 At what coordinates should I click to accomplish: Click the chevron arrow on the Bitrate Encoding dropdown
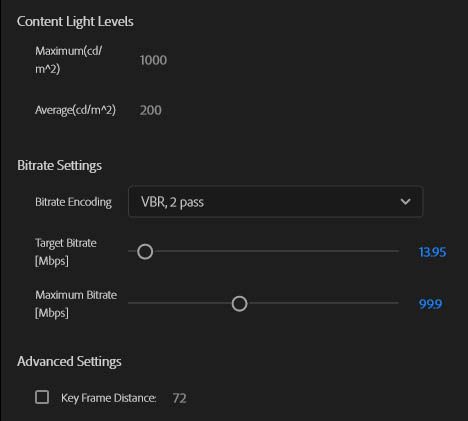(405, 202)
